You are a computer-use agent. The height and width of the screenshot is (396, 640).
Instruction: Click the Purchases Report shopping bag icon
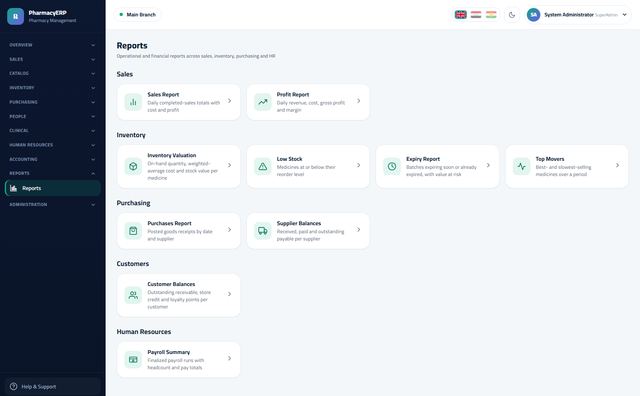(x=133, y=231)
